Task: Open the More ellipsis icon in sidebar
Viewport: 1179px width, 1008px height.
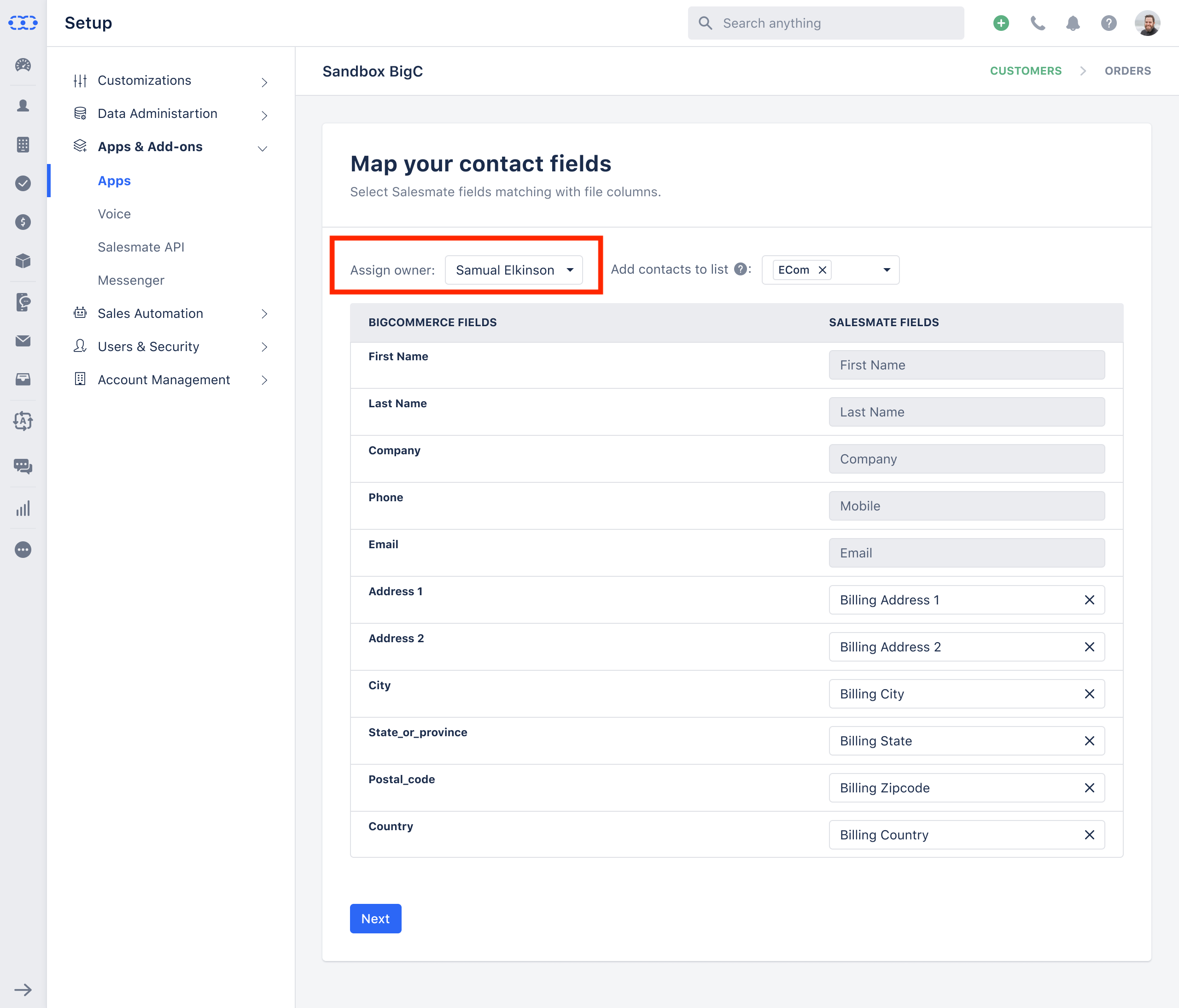Action: [x=23, y=550]
